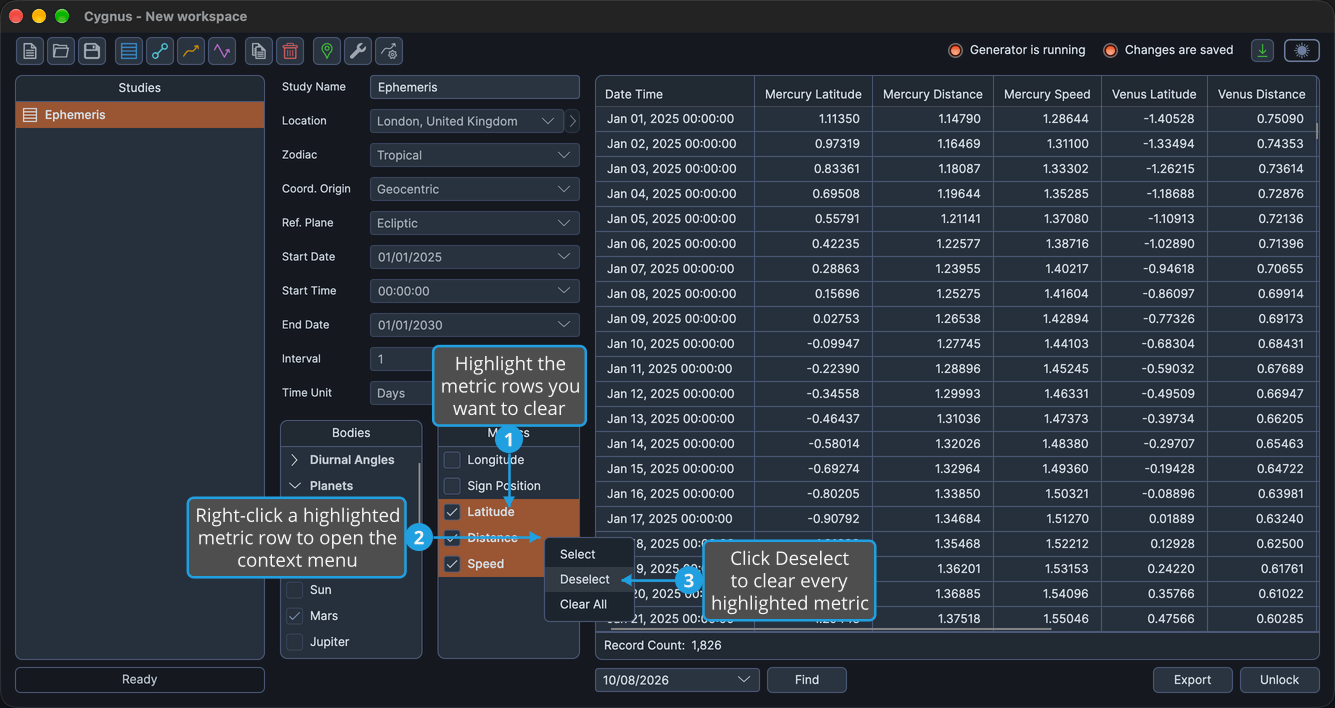Open settings wrench tool
Image resolution: width=1335 pixels, height=708 pixels.
[357, 51]
